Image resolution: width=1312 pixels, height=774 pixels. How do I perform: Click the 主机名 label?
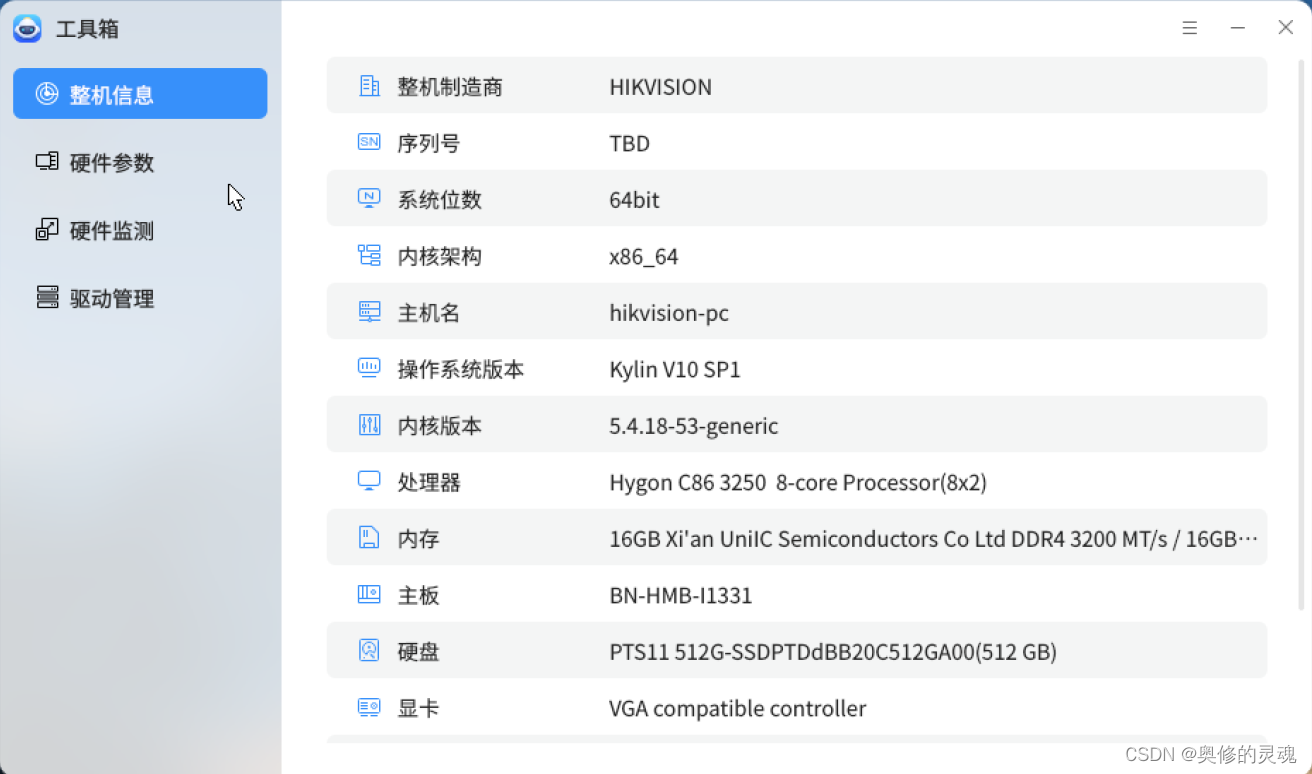[x=429, y=313]
